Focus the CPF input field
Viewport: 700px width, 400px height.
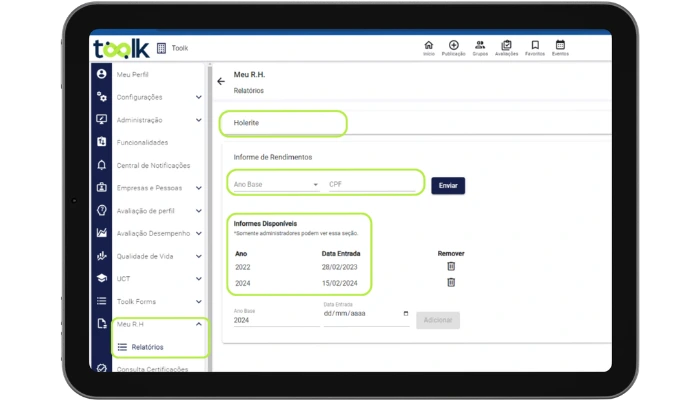tap(370, 184)
